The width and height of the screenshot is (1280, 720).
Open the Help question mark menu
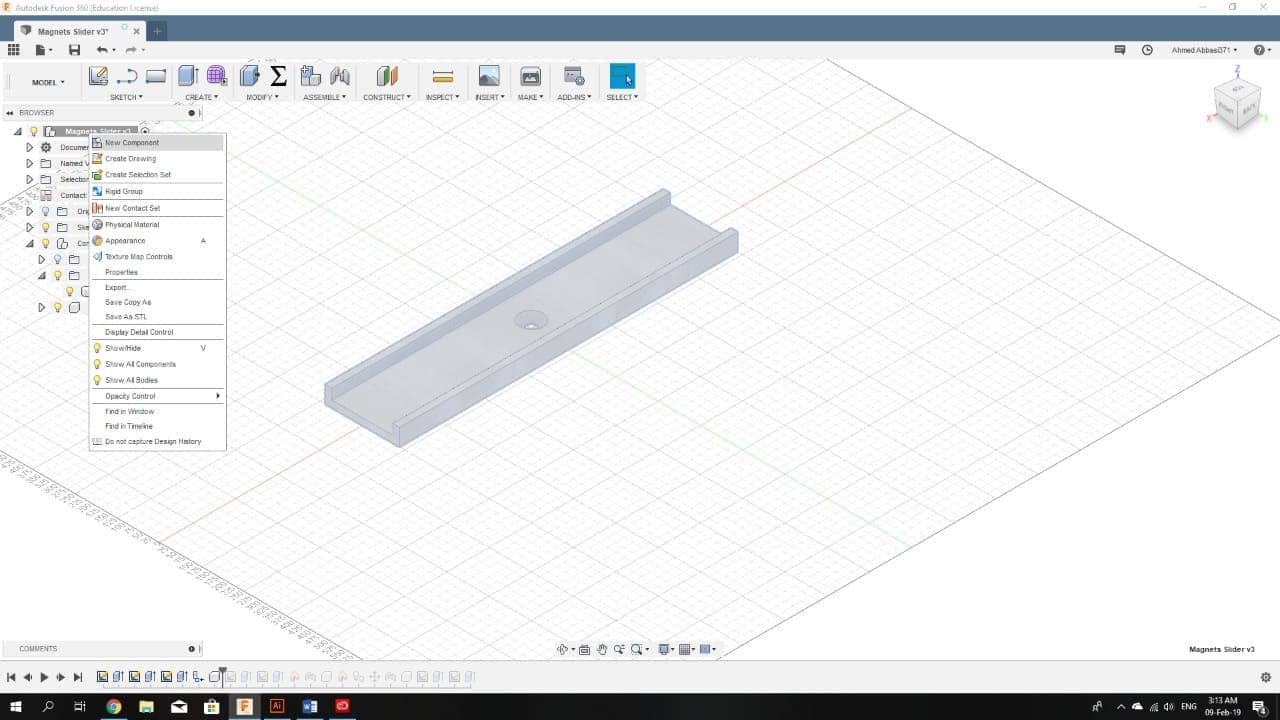point(1262,50)
